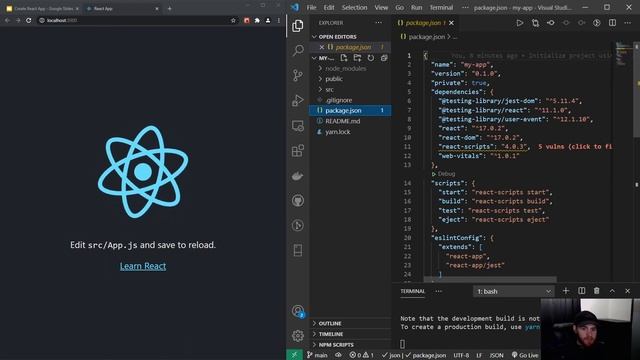
Task: Open .gitignore in the file tree
Action: click(x=338, y=100)
